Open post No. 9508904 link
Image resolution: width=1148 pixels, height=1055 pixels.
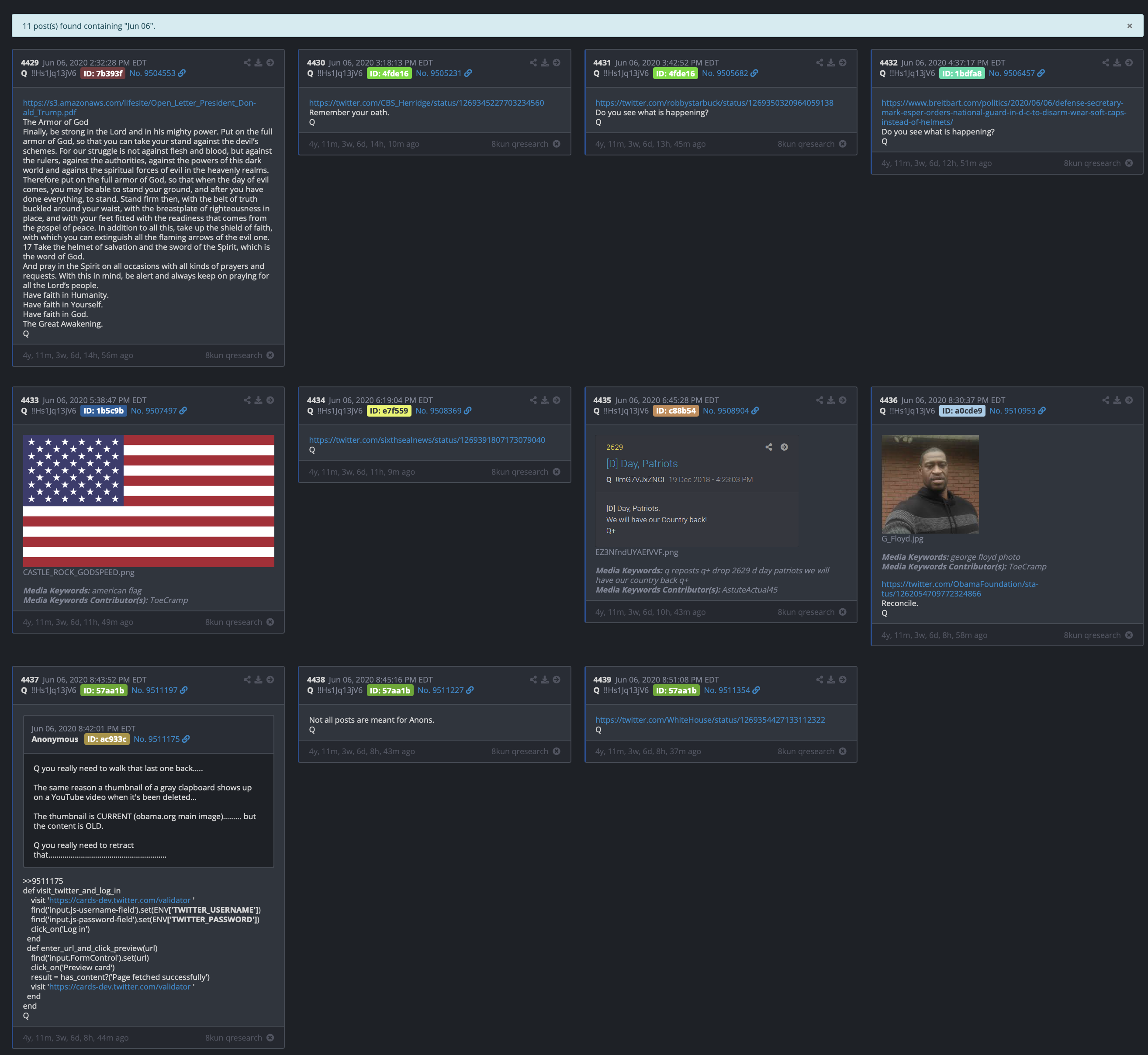(x=726, y=410)
